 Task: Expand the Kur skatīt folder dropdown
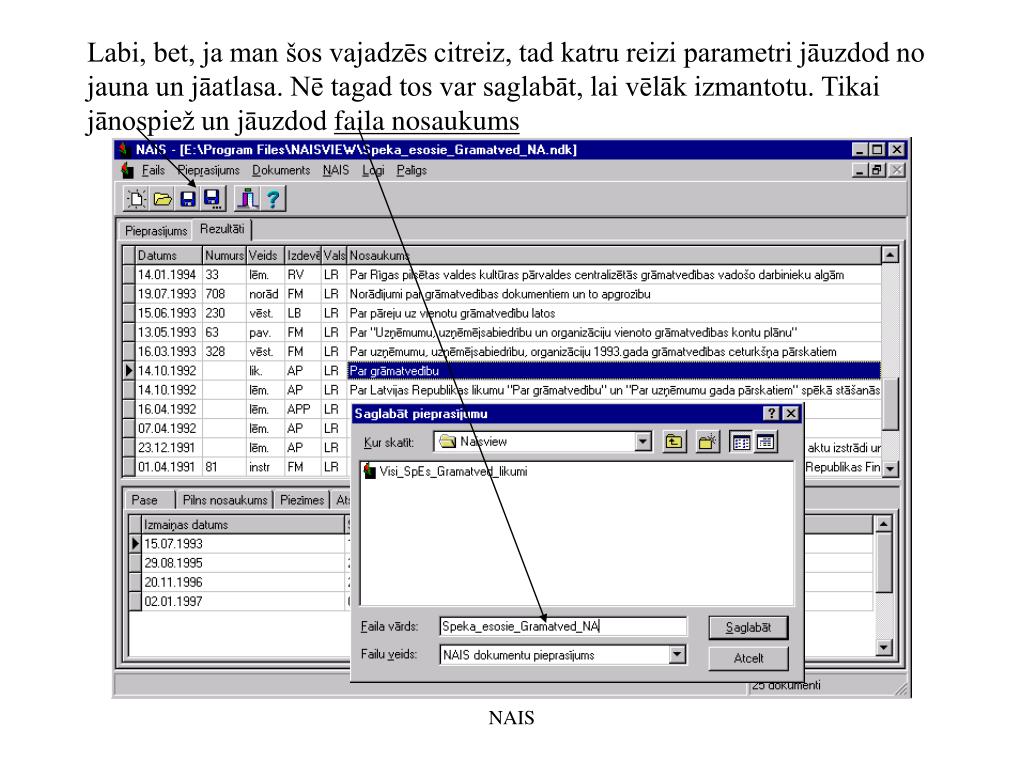643,442
